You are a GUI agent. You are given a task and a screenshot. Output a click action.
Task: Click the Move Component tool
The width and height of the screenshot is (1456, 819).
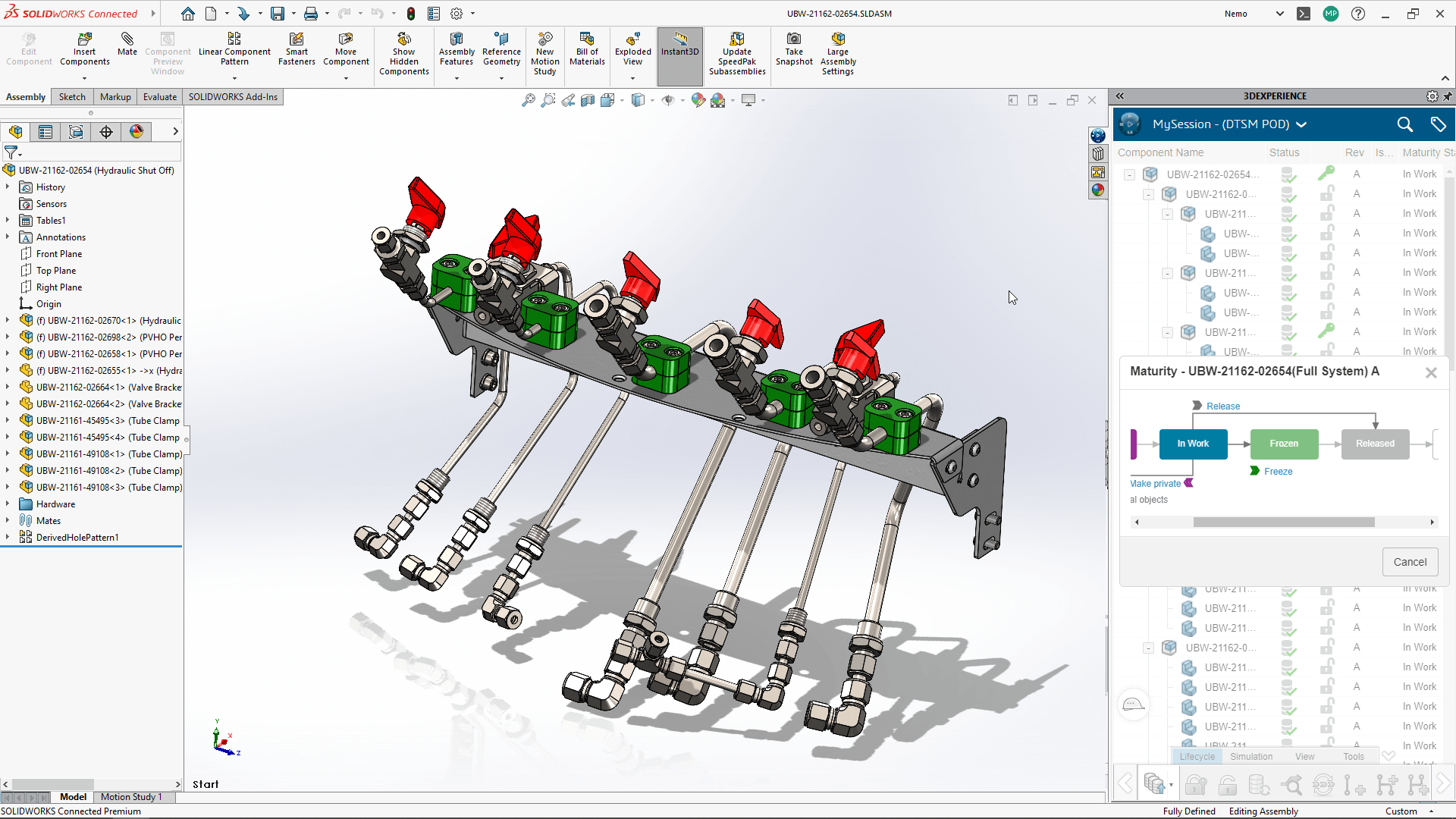pyautogui.click(x=346, y=49)
